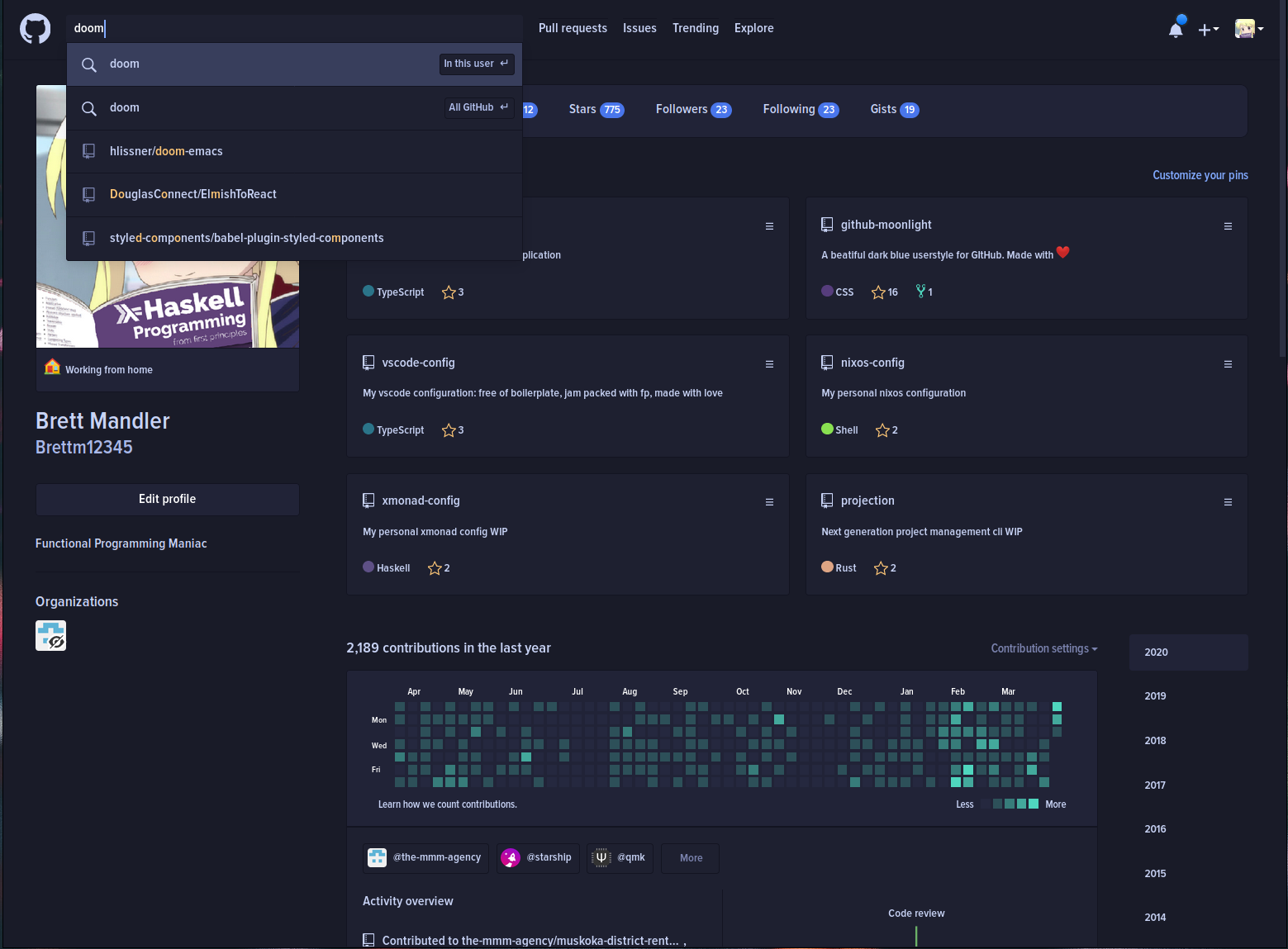Search 'doom' in this user
1288x949 pixels.
(295, 64)
